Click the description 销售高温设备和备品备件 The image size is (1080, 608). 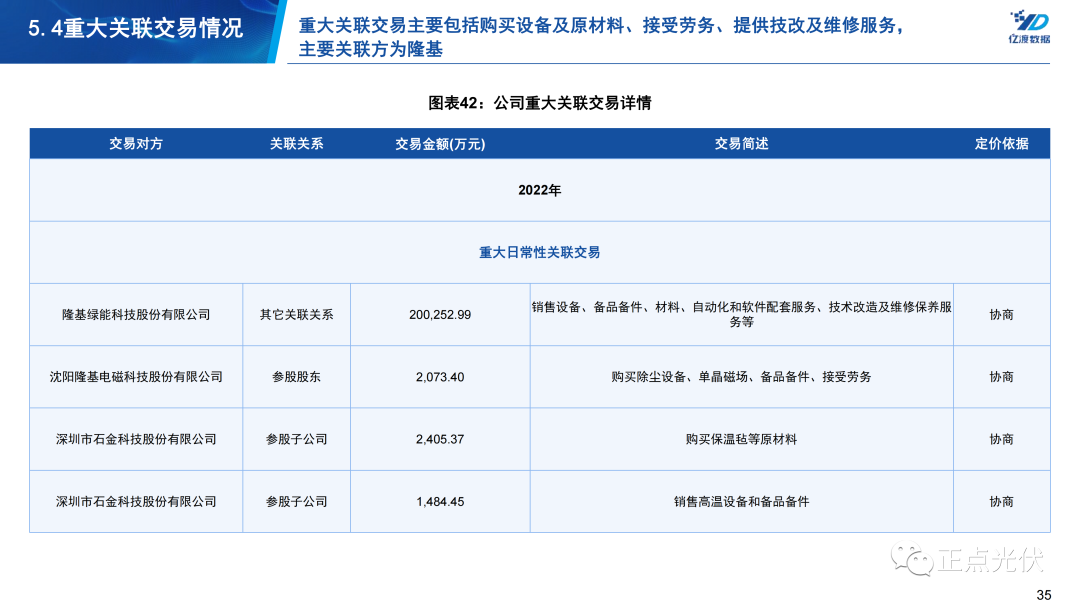click(x=741, y=502)
